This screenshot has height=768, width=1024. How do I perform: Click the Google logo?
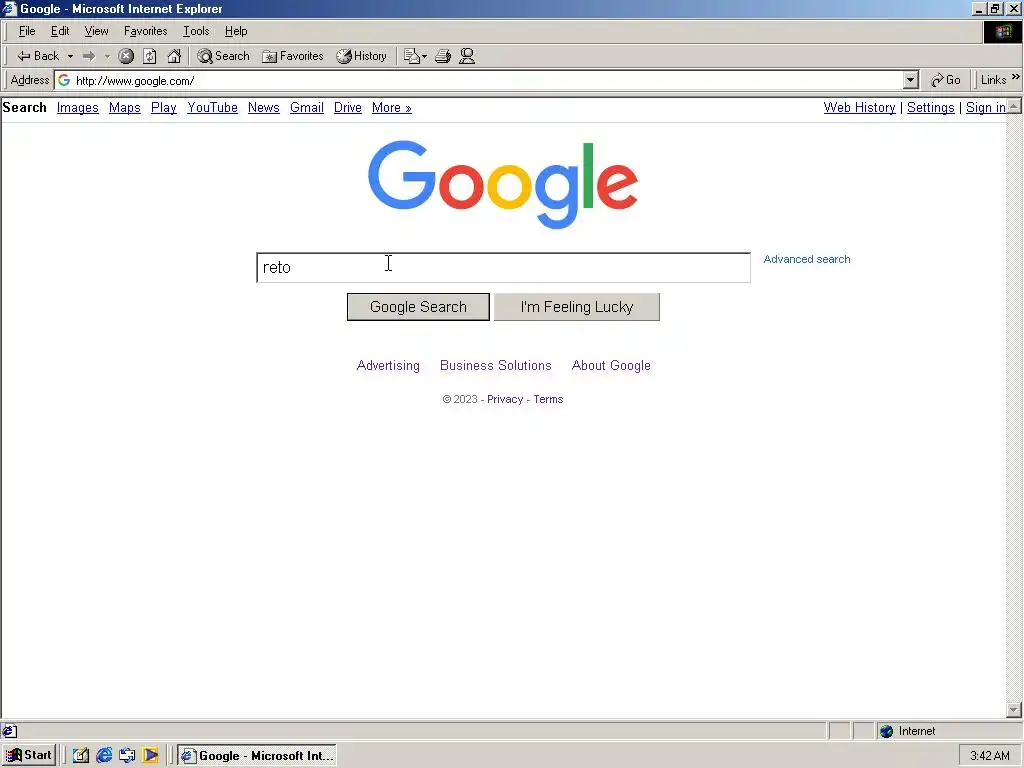click(x=503, y=184)
